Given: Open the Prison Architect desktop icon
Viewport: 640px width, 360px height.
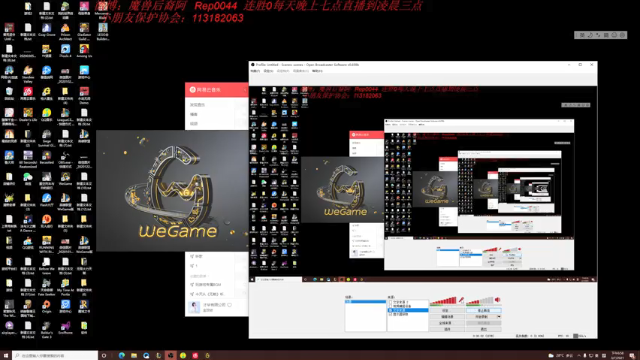Looking at the screenshot, I should (x=65, y=31).
